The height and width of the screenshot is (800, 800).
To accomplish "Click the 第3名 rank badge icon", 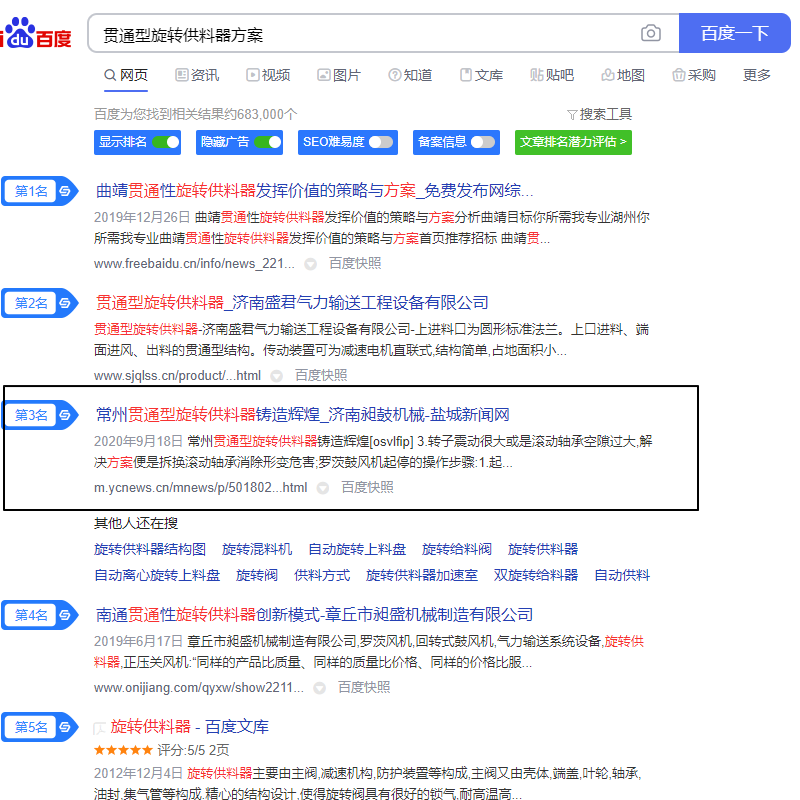I will 40,415.
